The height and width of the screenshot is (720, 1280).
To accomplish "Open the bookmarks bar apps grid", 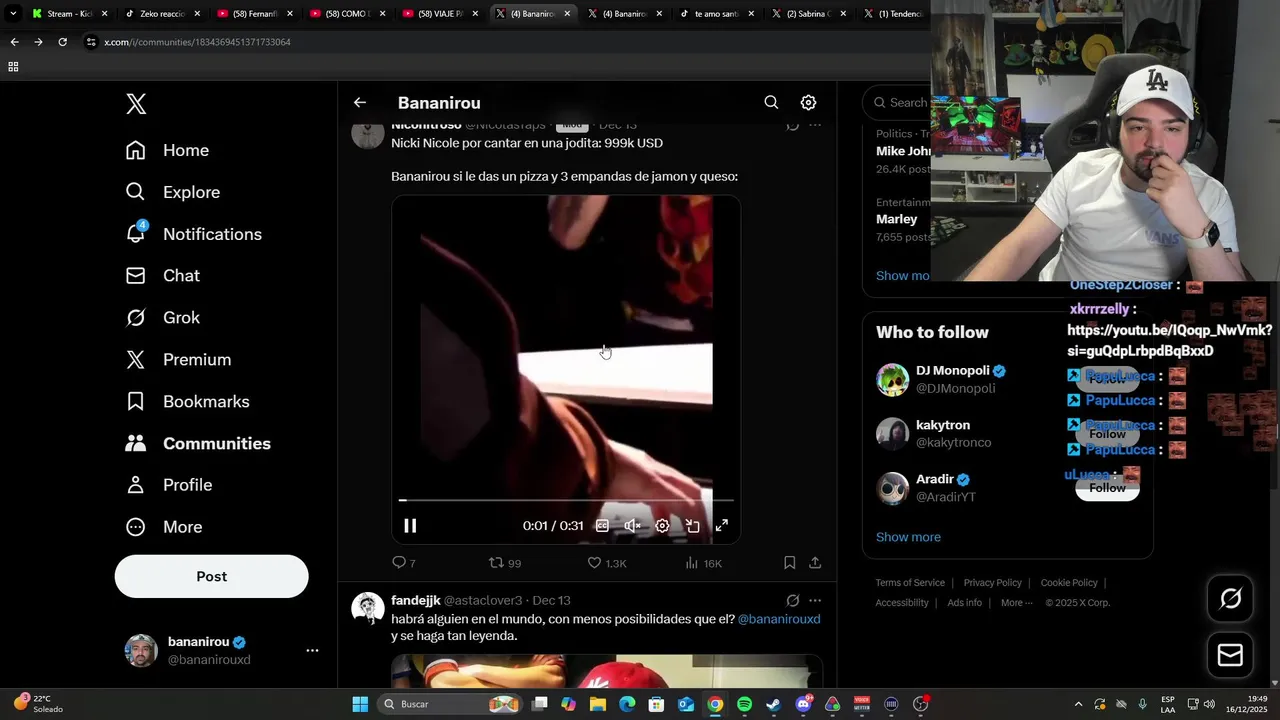I will [x=13, y=67].
